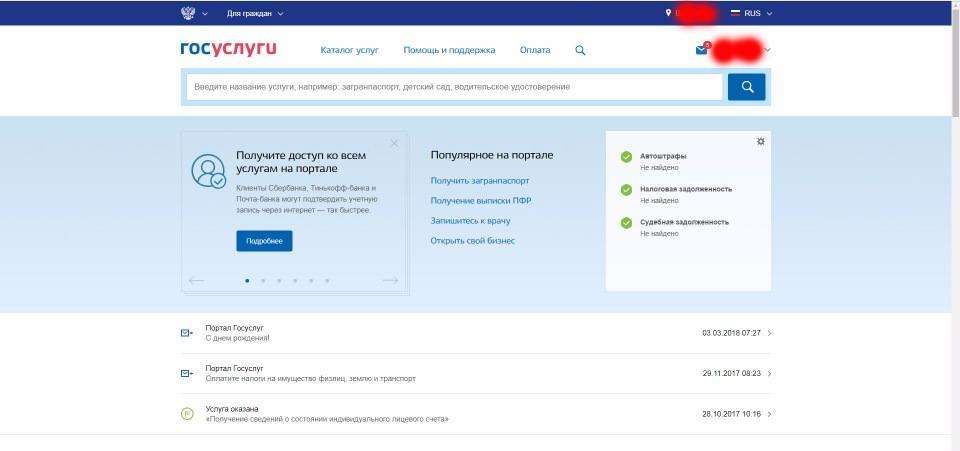
Task: Open Помощь и поддержка menu item
Action: point(449,50)
